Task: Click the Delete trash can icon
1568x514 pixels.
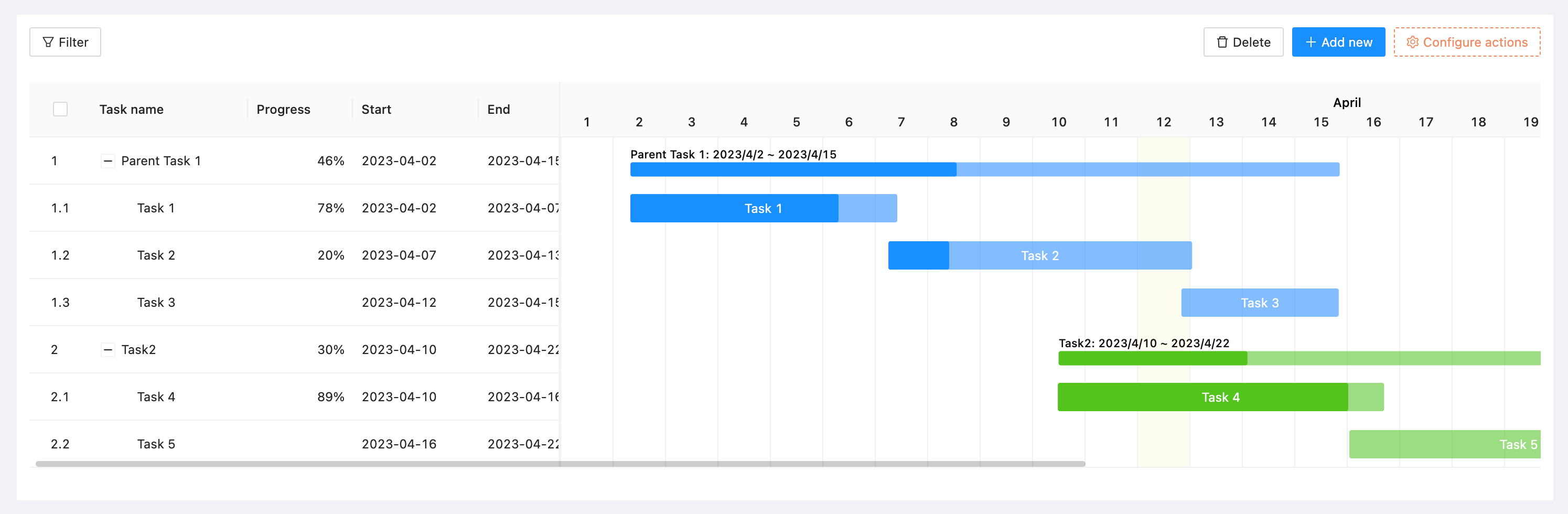Action: pyautogui.click(x=1222, y=42)
